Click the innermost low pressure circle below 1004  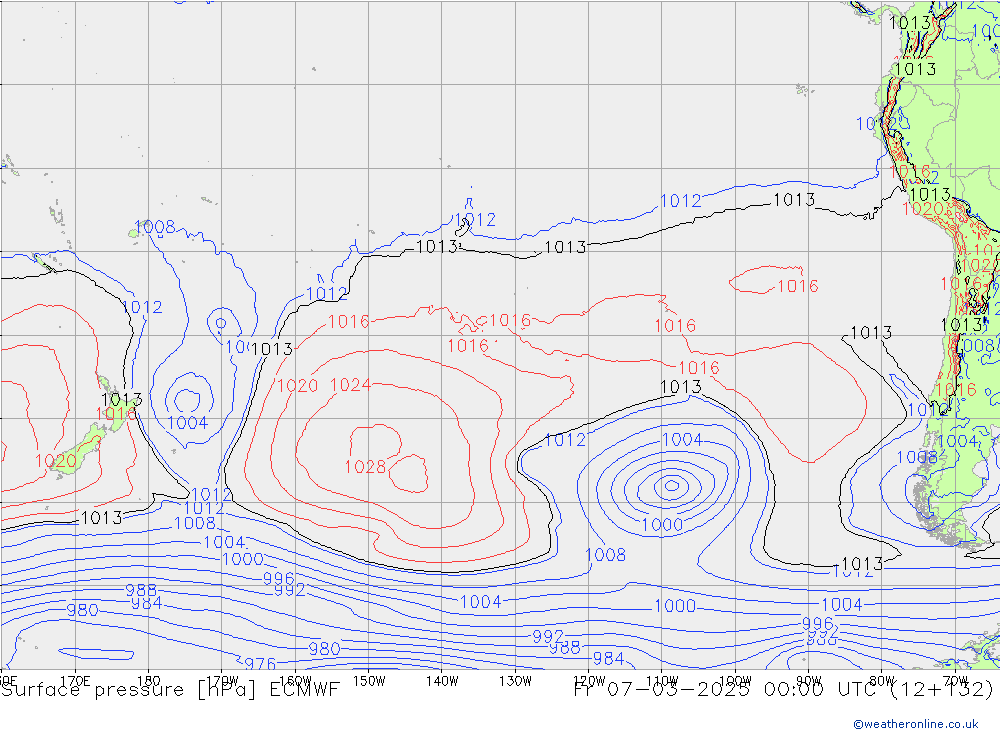(x=670, y=486)
